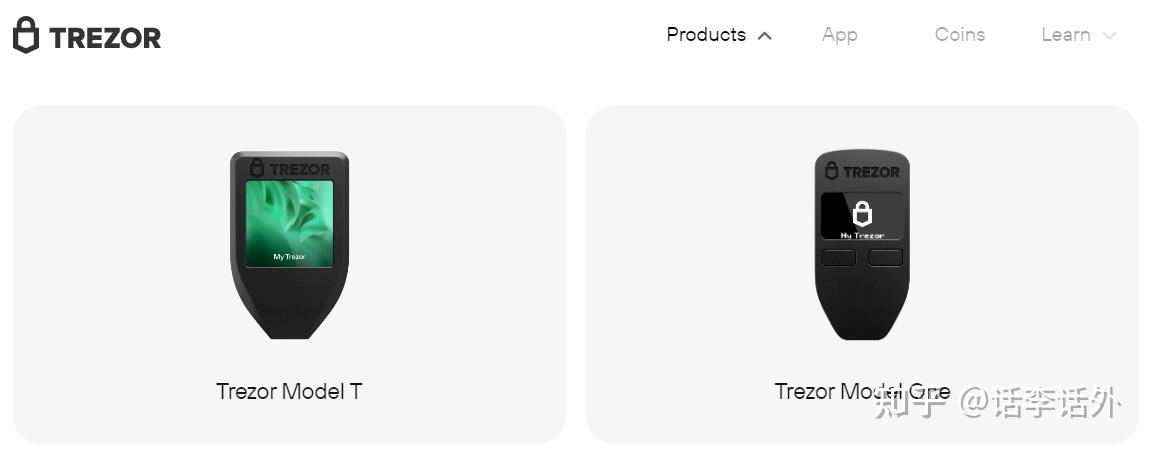Open the Learn menu
The image size is (1151, 449).
[1066, 34]
